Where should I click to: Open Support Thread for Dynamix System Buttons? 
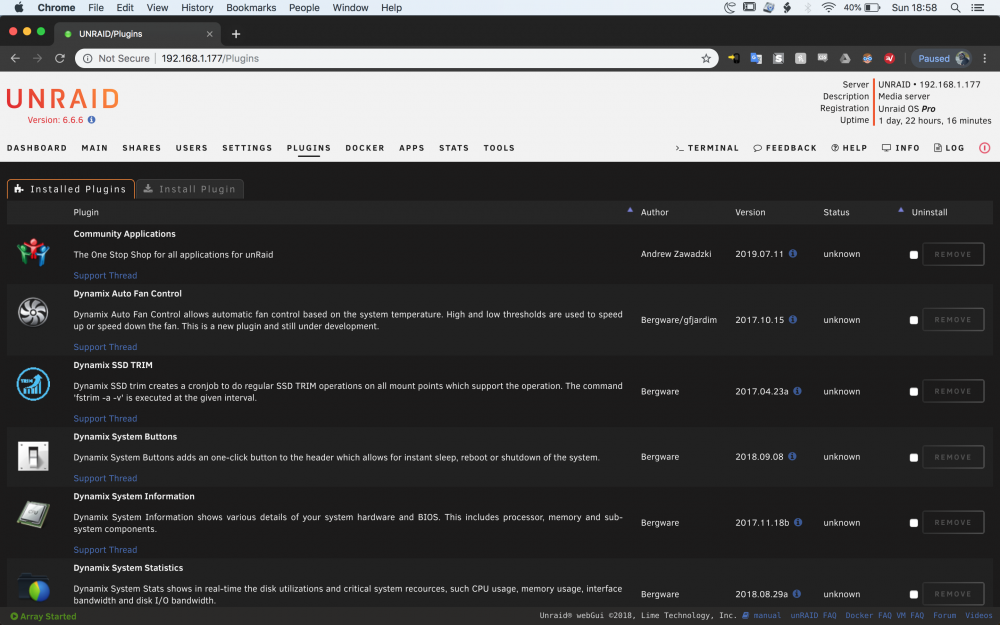pyautogui.click(x=105, y=478)
